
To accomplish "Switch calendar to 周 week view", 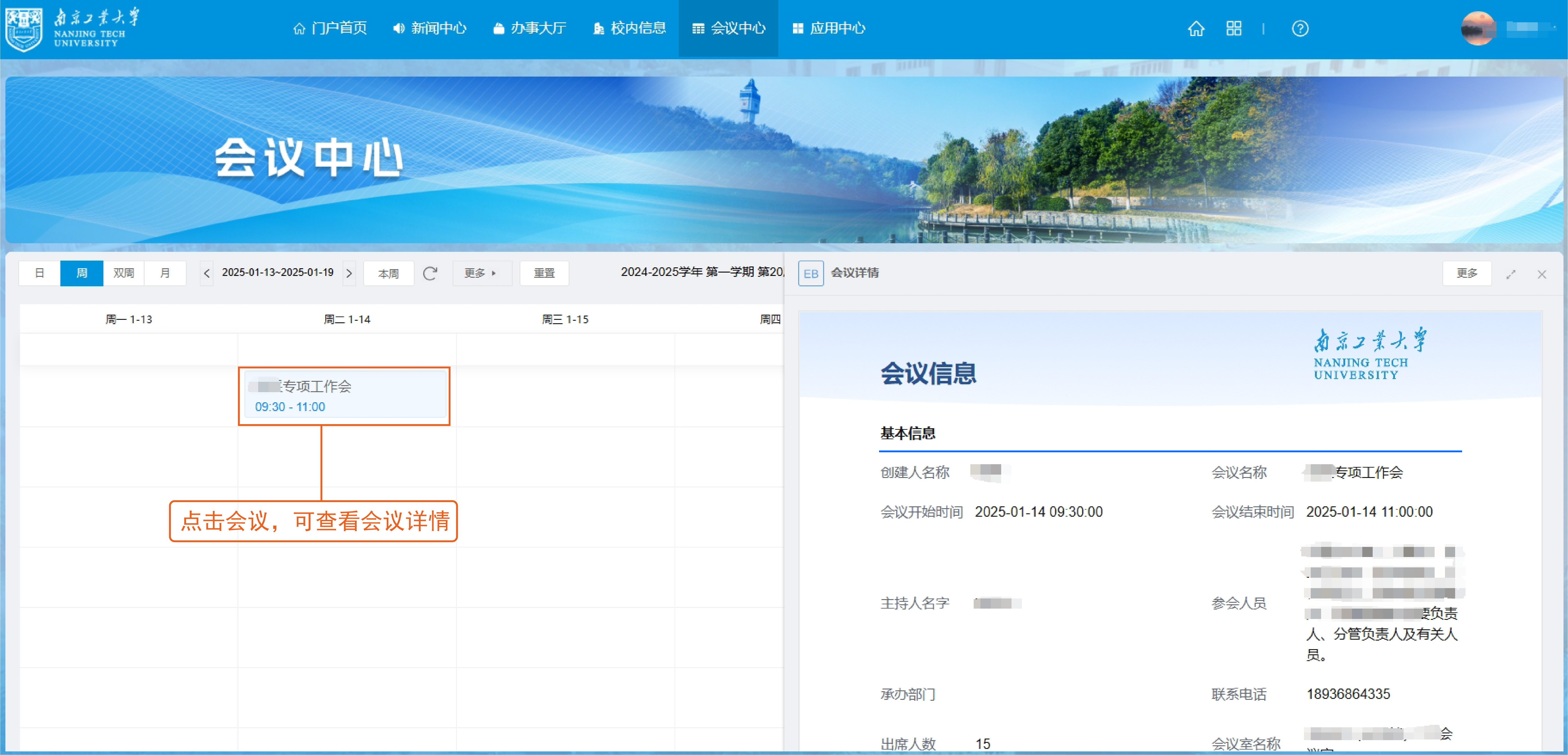I will 82,273.
